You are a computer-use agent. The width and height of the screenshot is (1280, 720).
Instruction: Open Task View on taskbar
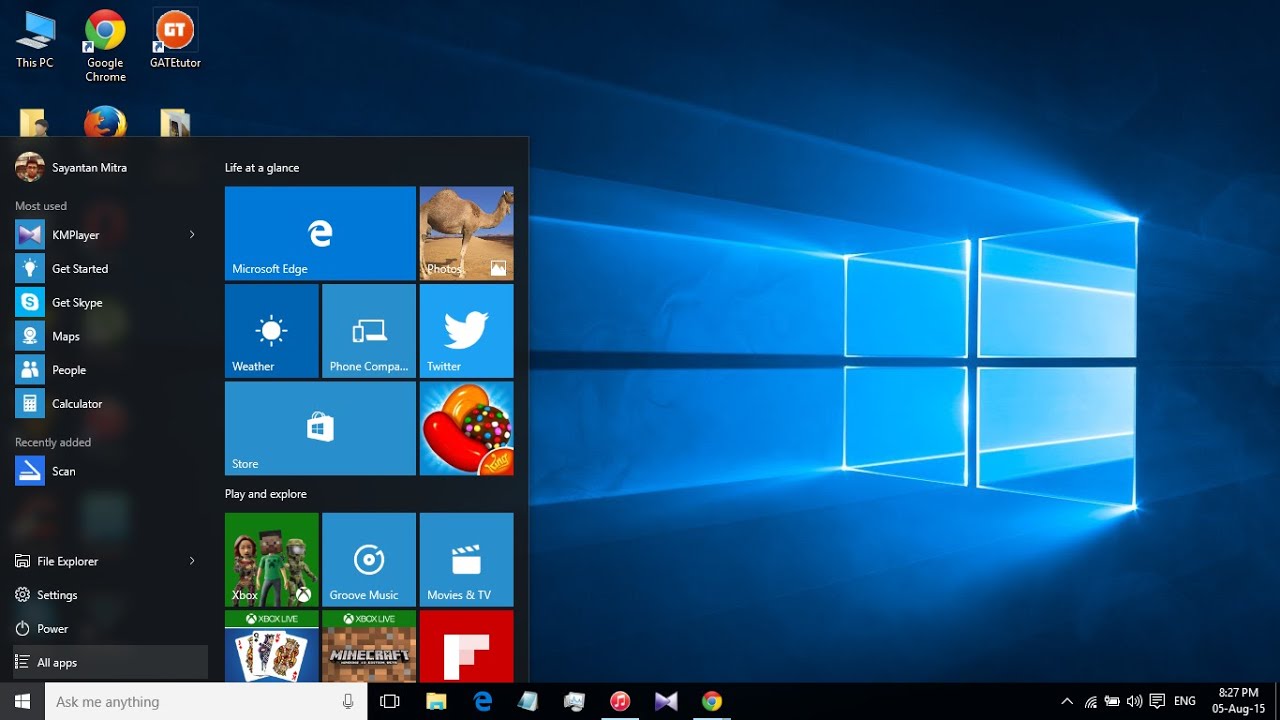coord(390,702)
